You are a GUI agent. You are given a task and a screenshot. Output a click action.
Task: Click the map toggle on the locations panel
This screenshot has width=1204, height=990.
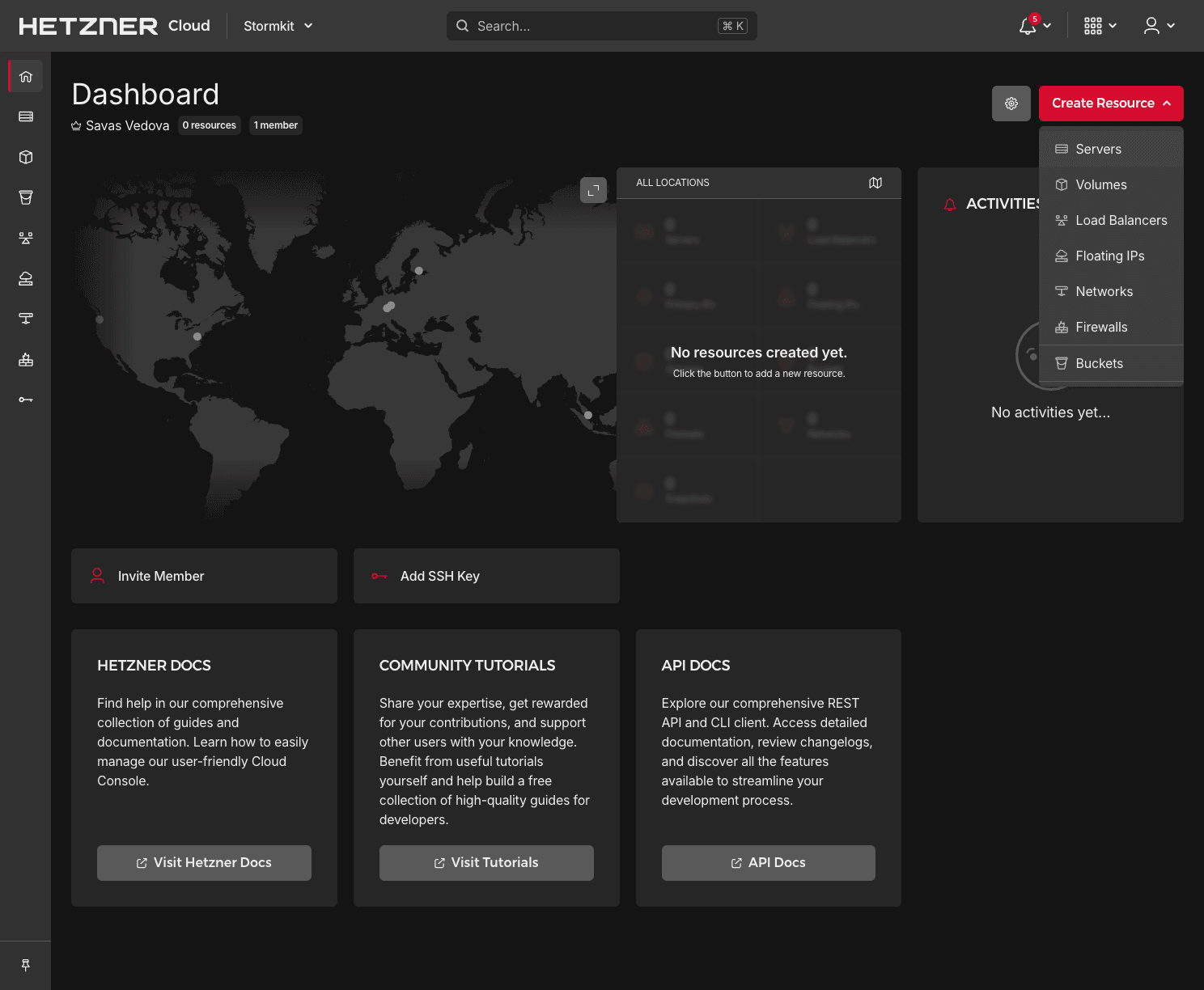[x=875, y=183]
